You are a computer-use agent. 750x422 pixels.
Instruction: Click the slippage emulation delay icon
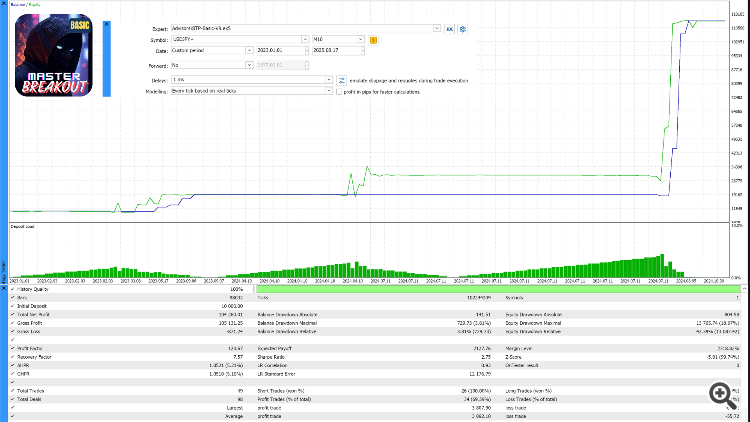click(x=341, y=79)
